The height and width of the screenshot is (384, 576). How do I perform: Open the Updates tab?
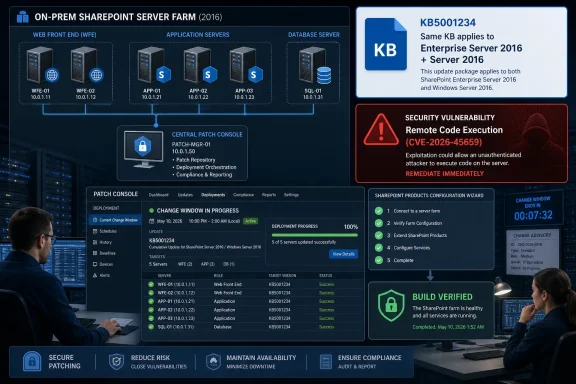point(185,195)
